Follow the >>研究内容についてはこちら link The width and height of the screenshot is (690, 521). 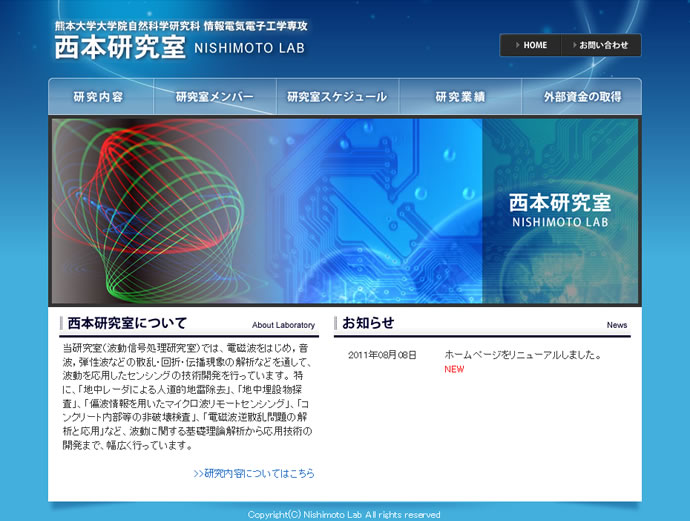coord(254,473)
